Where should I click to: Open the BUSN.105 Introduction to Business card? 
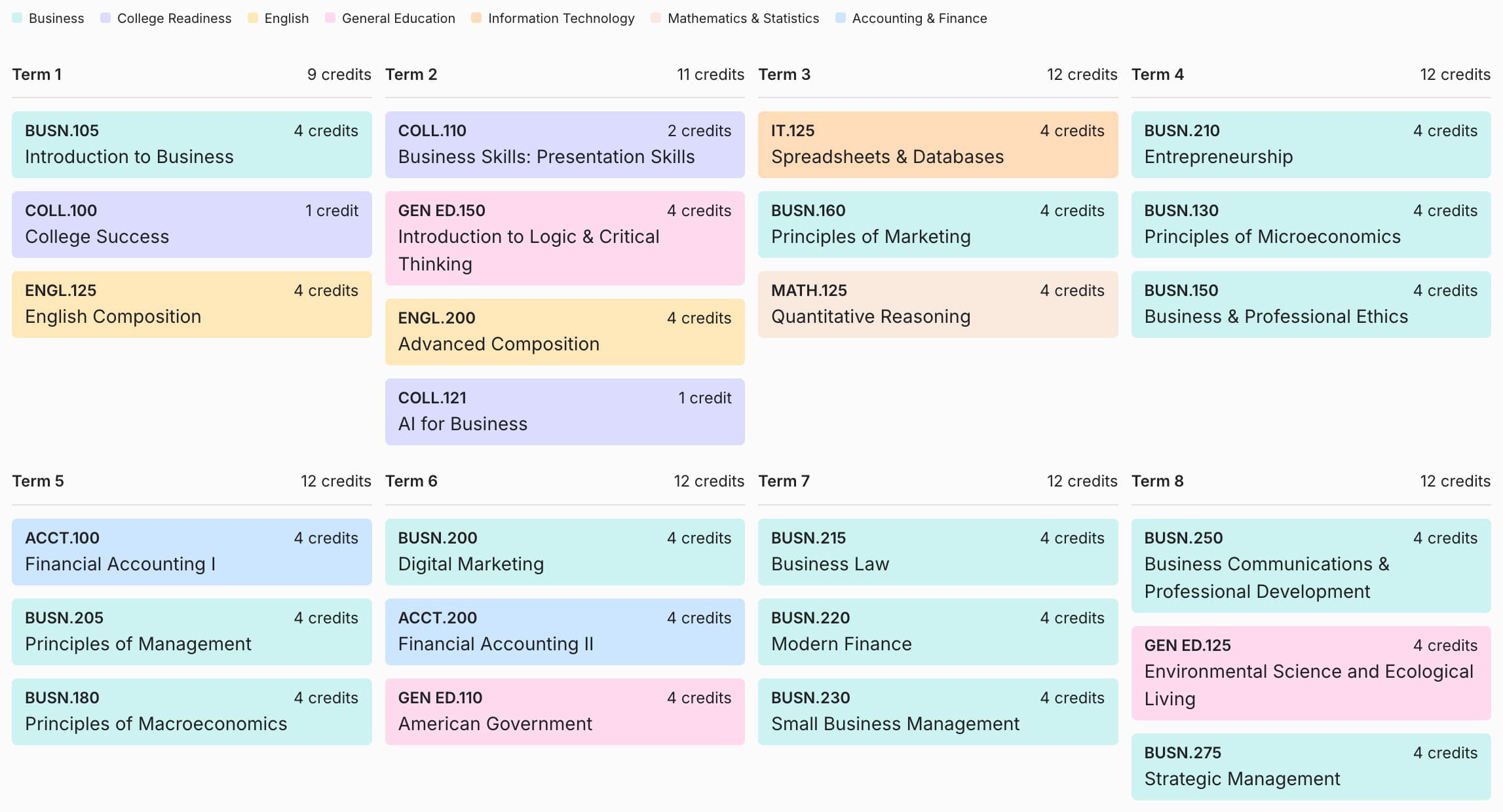pyautogui.click(x=192, y=144)
